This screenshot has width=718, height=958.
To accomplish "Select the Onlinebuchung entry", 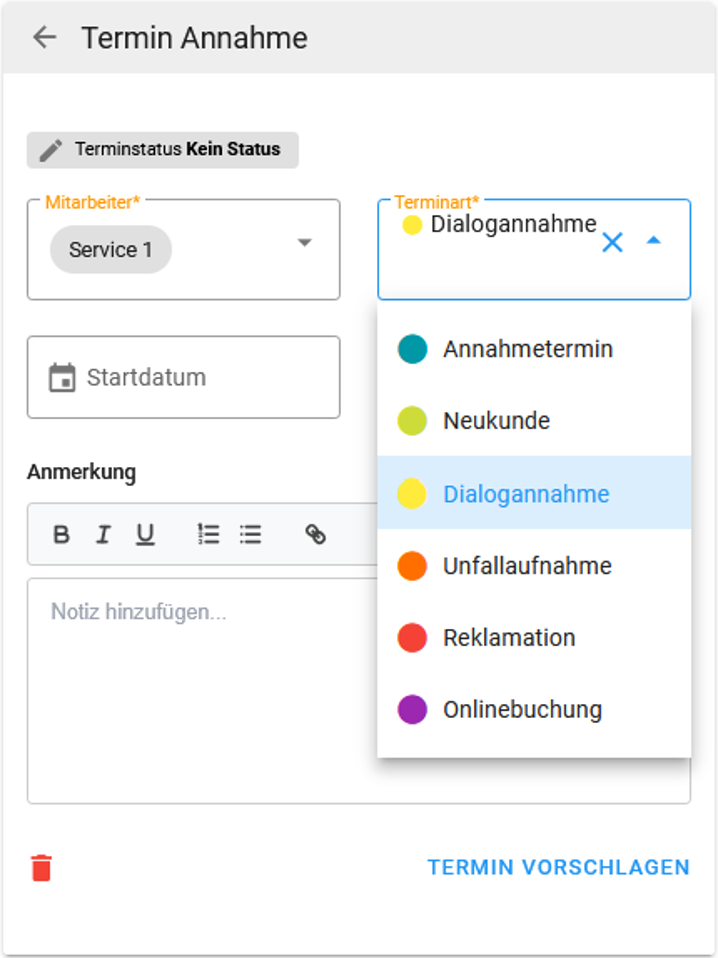I will 534,709.
